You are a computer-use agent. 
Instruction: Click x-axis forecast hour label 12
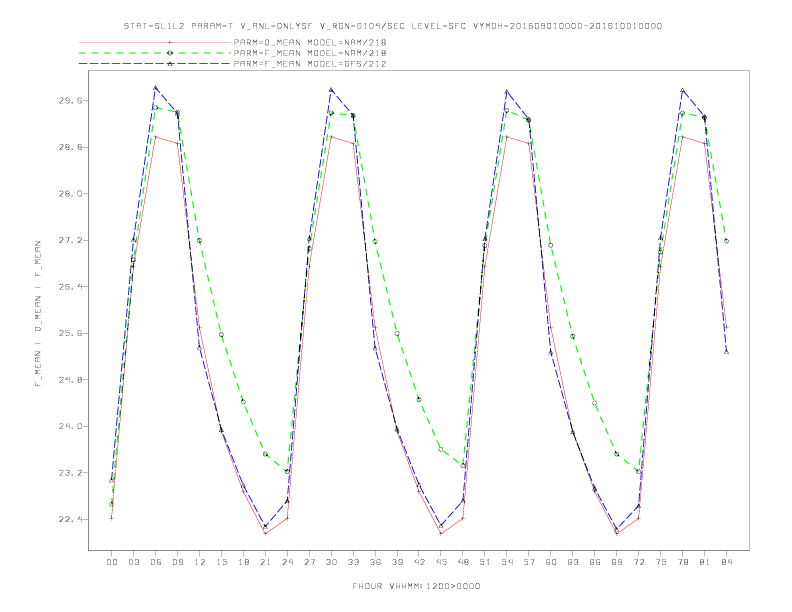[200, 562]
